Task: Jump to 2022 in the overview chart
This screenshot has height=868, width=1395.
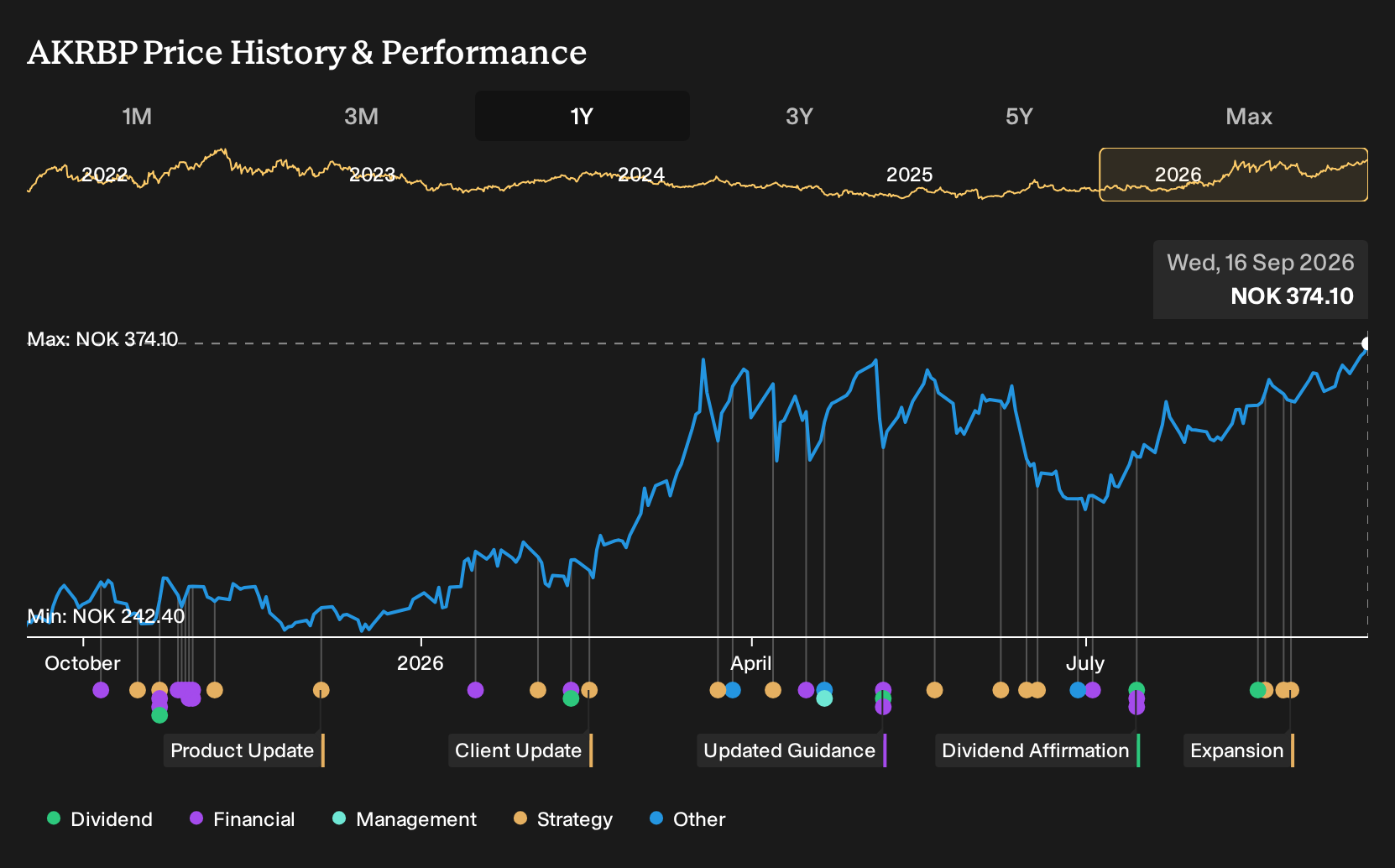Action: tap(104, 175)
